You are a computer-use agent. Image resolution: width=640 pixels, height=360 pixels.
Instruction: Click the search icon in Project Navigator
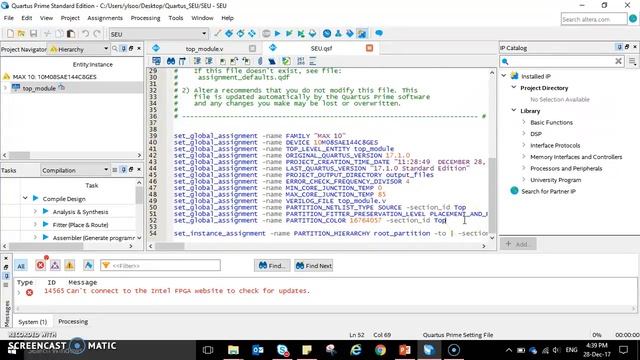click(x=115, y=49)
